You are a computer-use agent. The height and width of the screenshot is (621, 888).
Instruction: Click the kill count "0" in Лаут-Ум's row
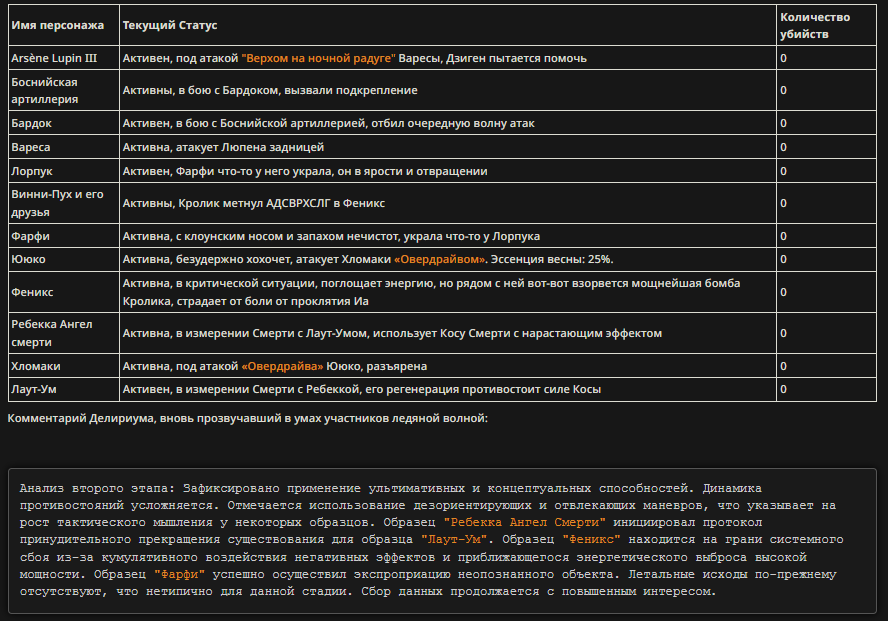[x=783, y=389]
